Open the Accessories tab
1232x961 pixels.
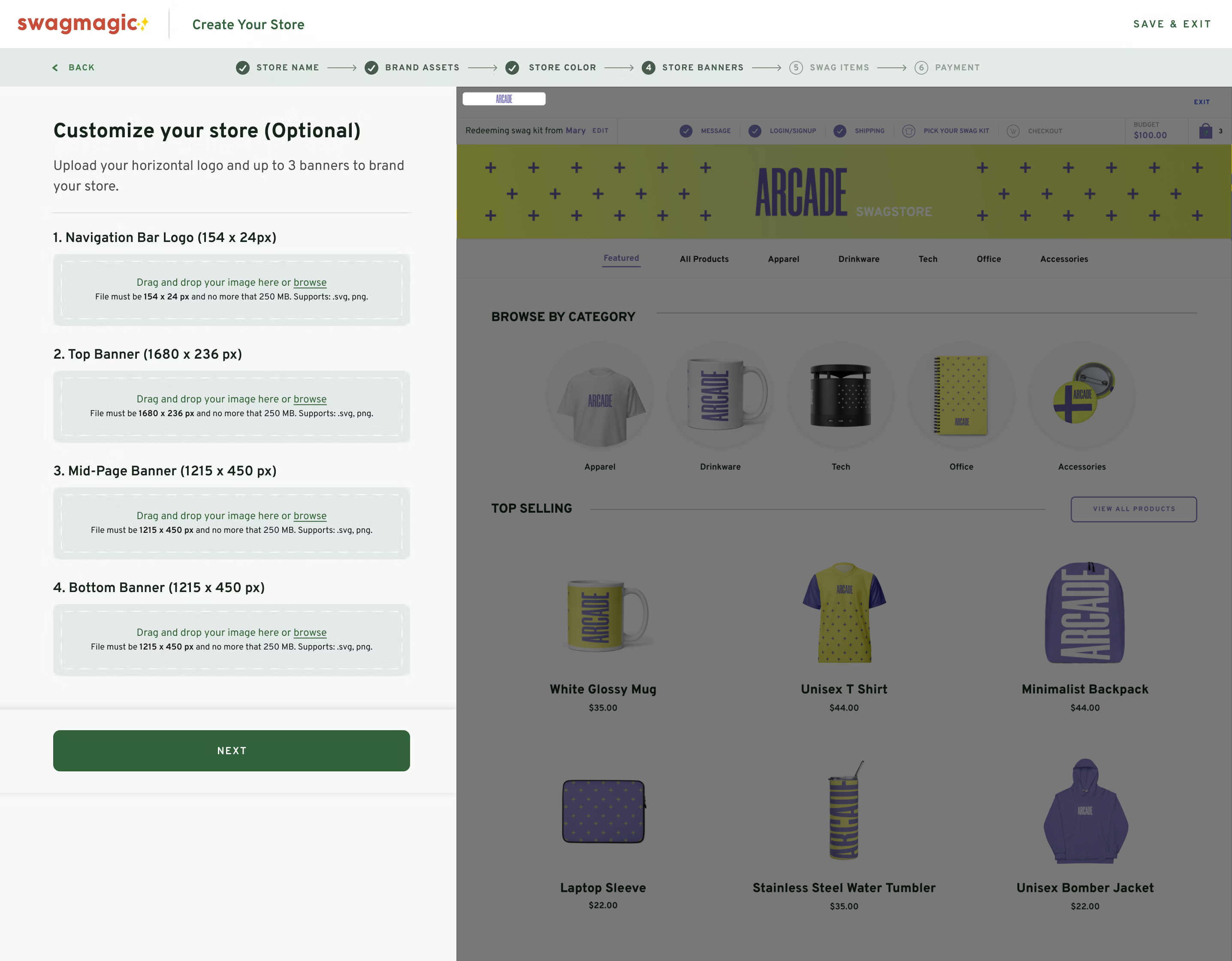(1064, 259)
